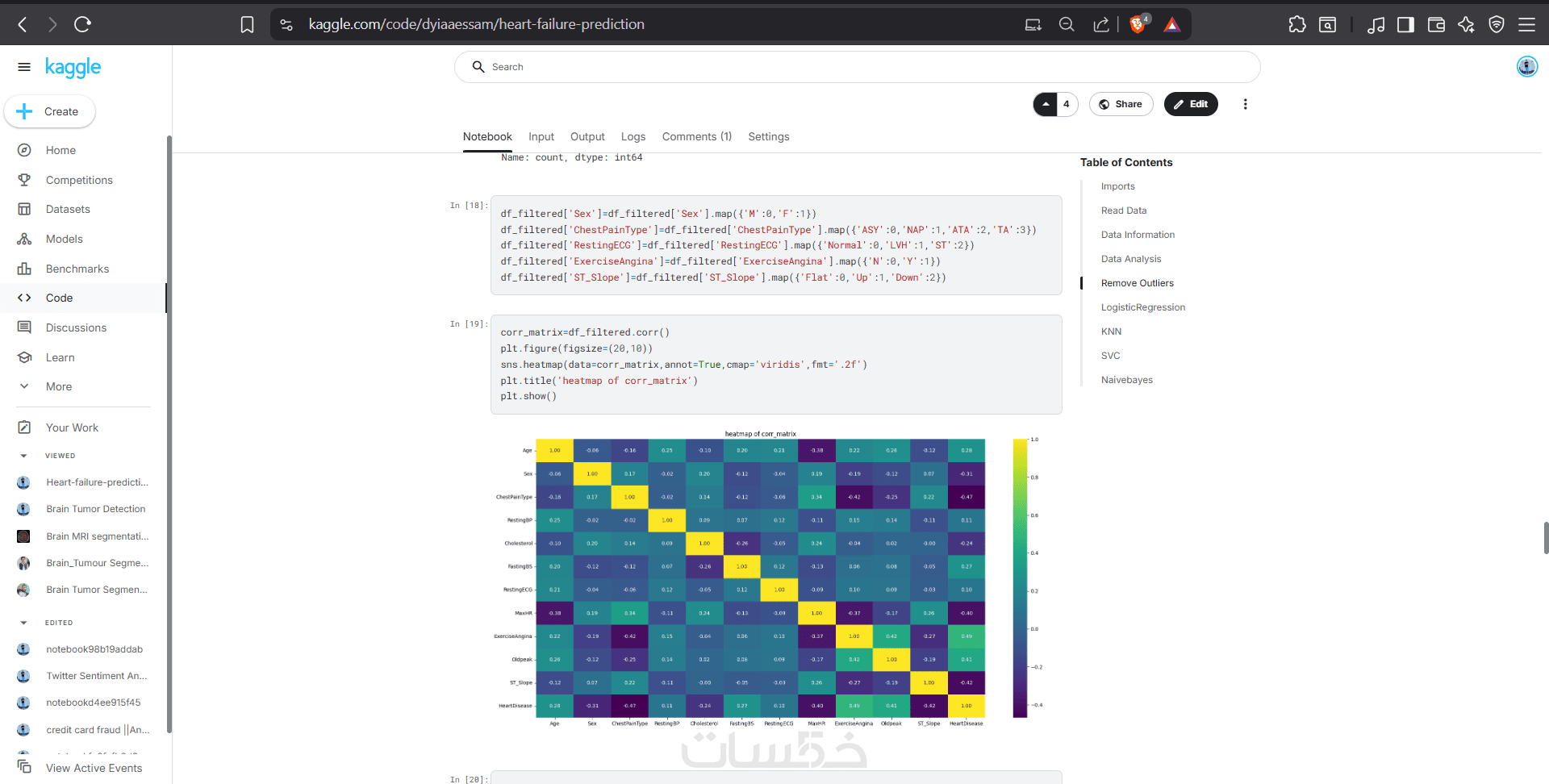Click the user profile avatar
This screenshot has height=784, width=1549.
1526,67
